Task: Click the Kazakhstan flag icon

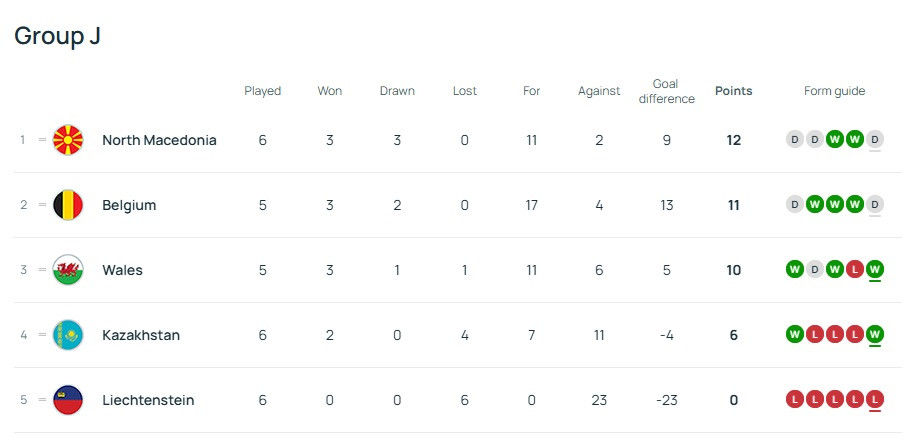Action: [x=68, y=335]
